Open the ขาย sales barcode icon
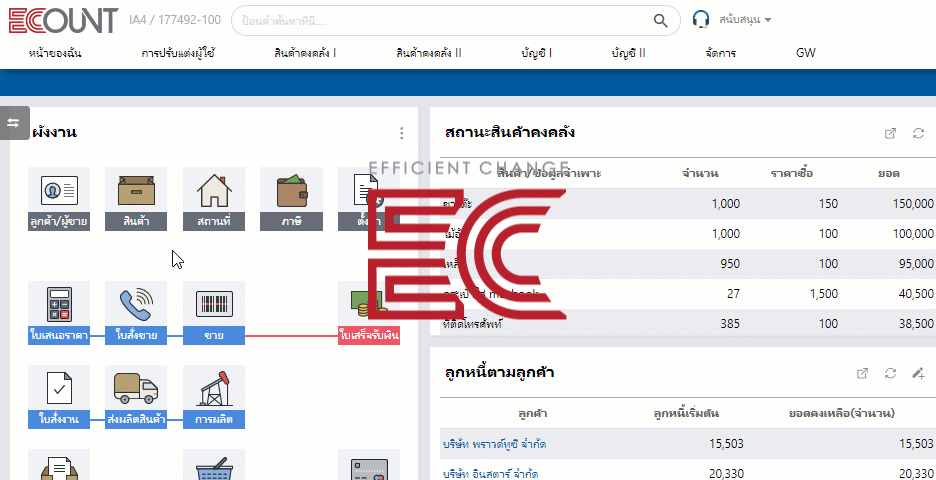This screenshot has width=936, height=480. coord(214,313)
